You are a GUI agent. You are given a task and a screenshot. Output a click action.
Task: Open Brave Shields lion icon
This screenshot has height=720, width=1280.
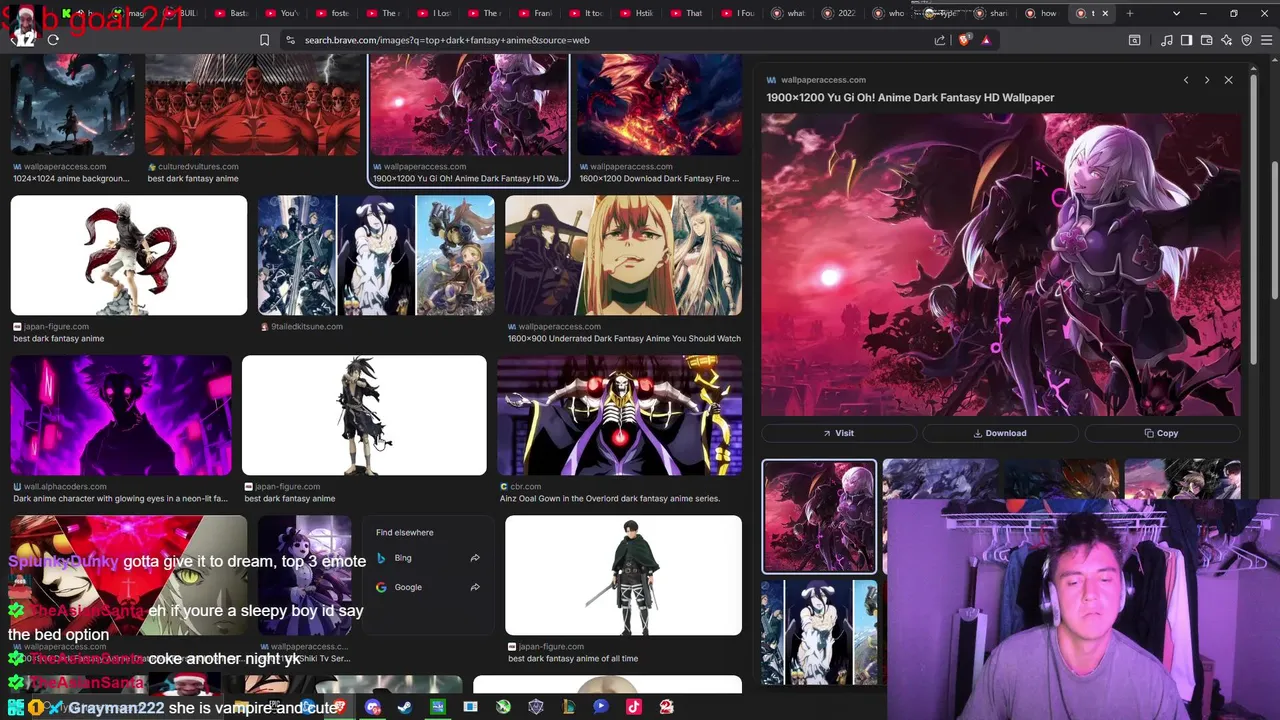(x=964, y=40)
